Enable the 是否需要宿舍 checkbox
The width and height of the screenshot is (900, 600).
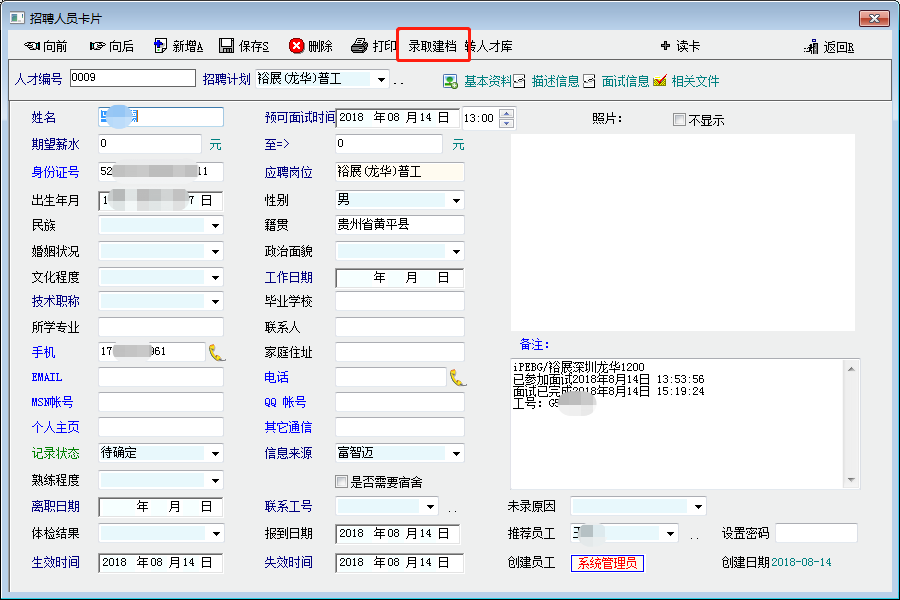click(342, 481)
